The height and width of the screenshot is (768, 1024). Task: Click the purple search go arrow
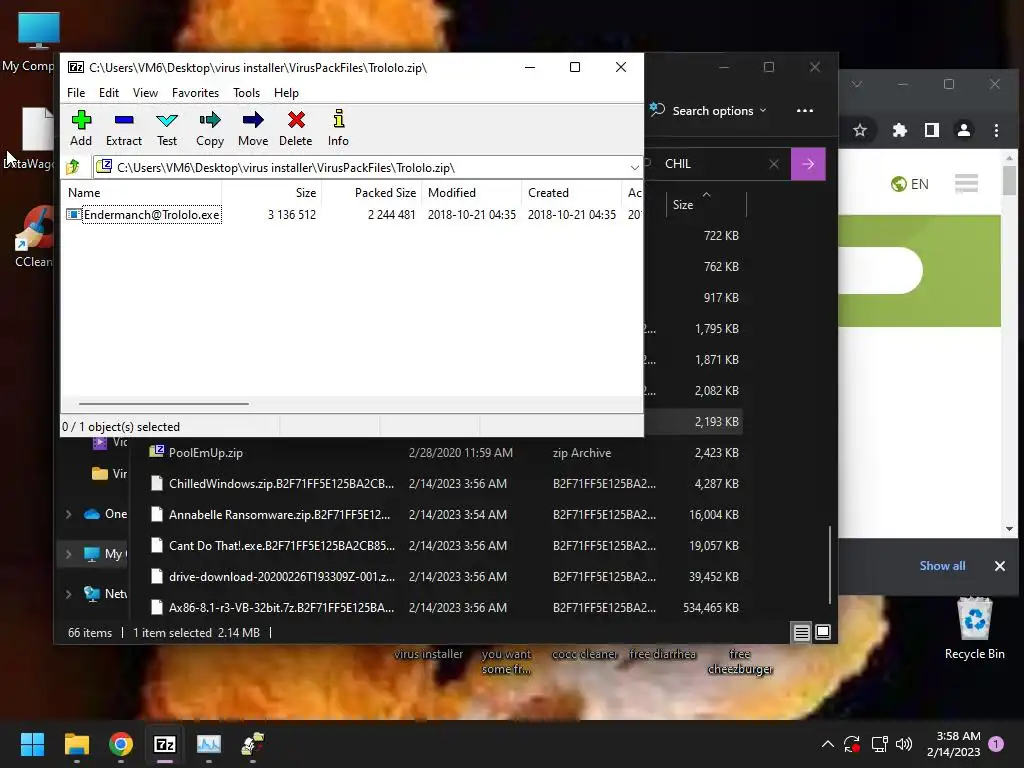click(x=808, y=164)
